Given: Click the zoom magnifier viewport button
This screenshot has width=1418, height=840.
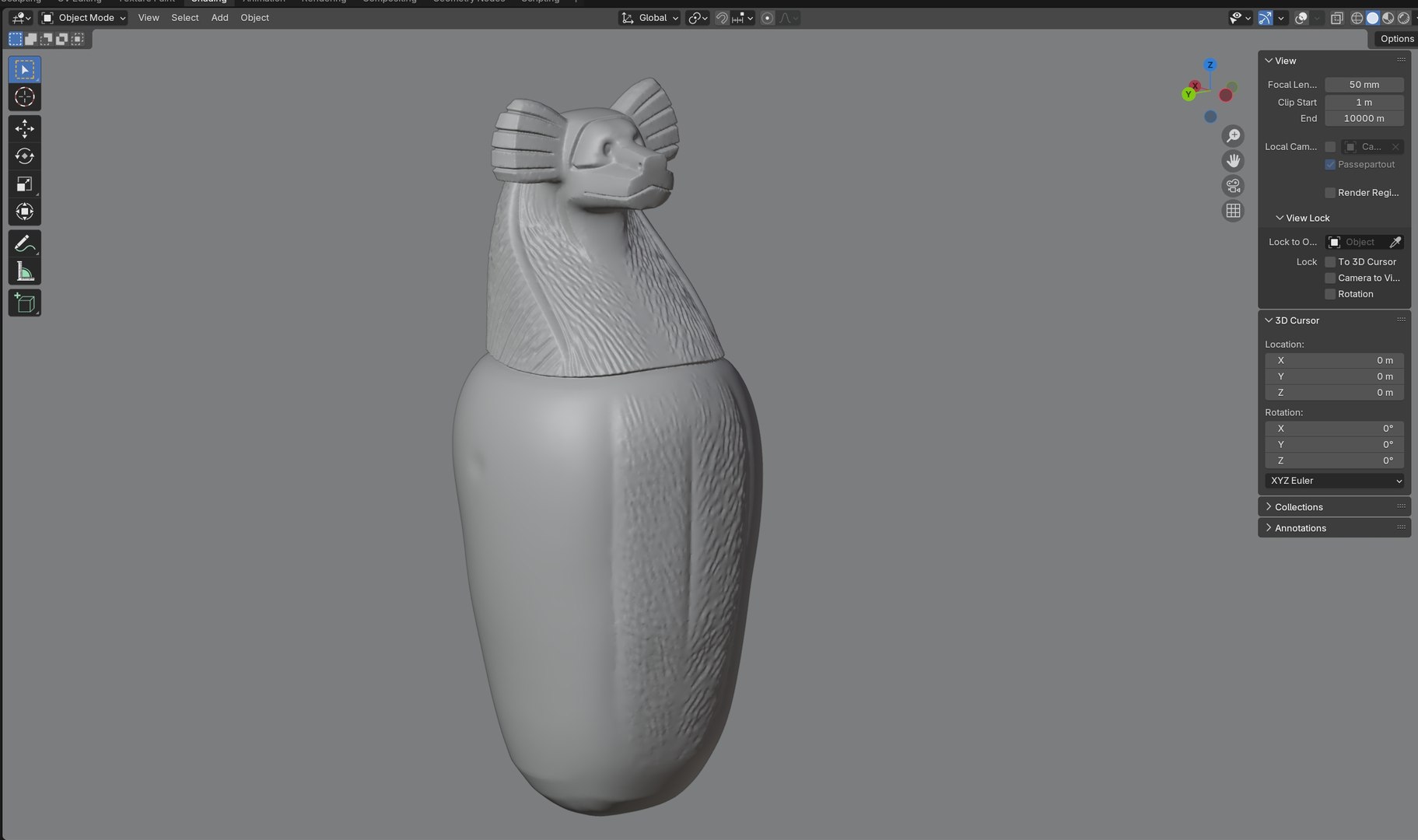Looking at the screenshot, I should (x=1234, y=136).
